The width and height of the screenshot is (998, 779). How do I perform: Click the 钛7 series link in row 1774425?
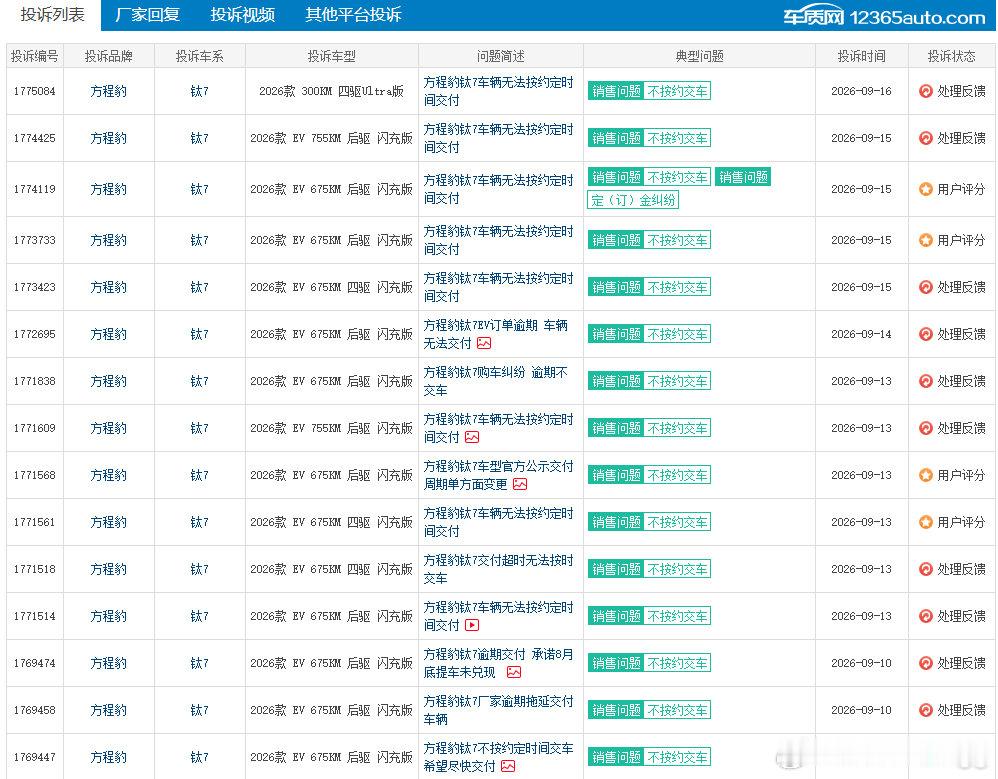199,139
